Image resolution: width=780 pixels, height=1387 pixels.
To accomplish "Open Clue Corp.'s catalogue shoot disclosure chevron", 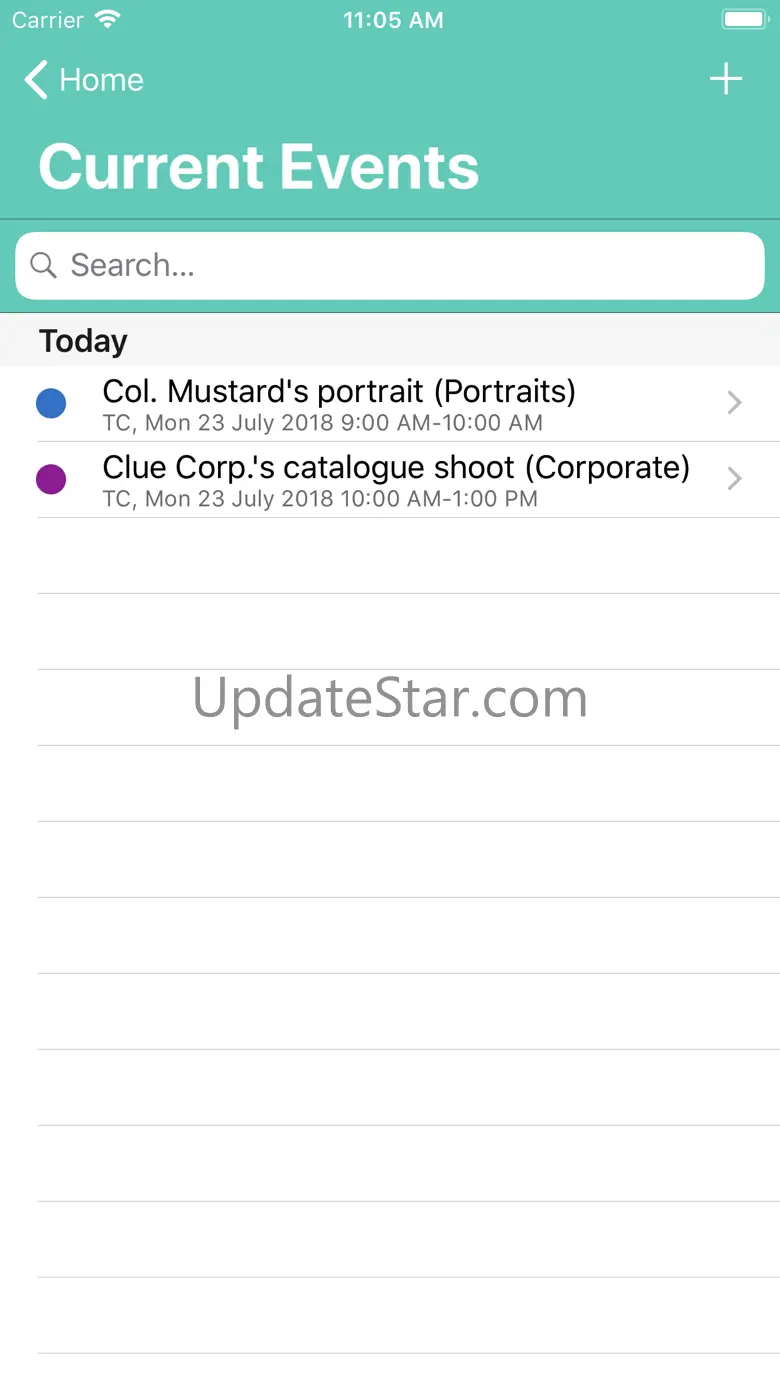I will pos(735,479).
